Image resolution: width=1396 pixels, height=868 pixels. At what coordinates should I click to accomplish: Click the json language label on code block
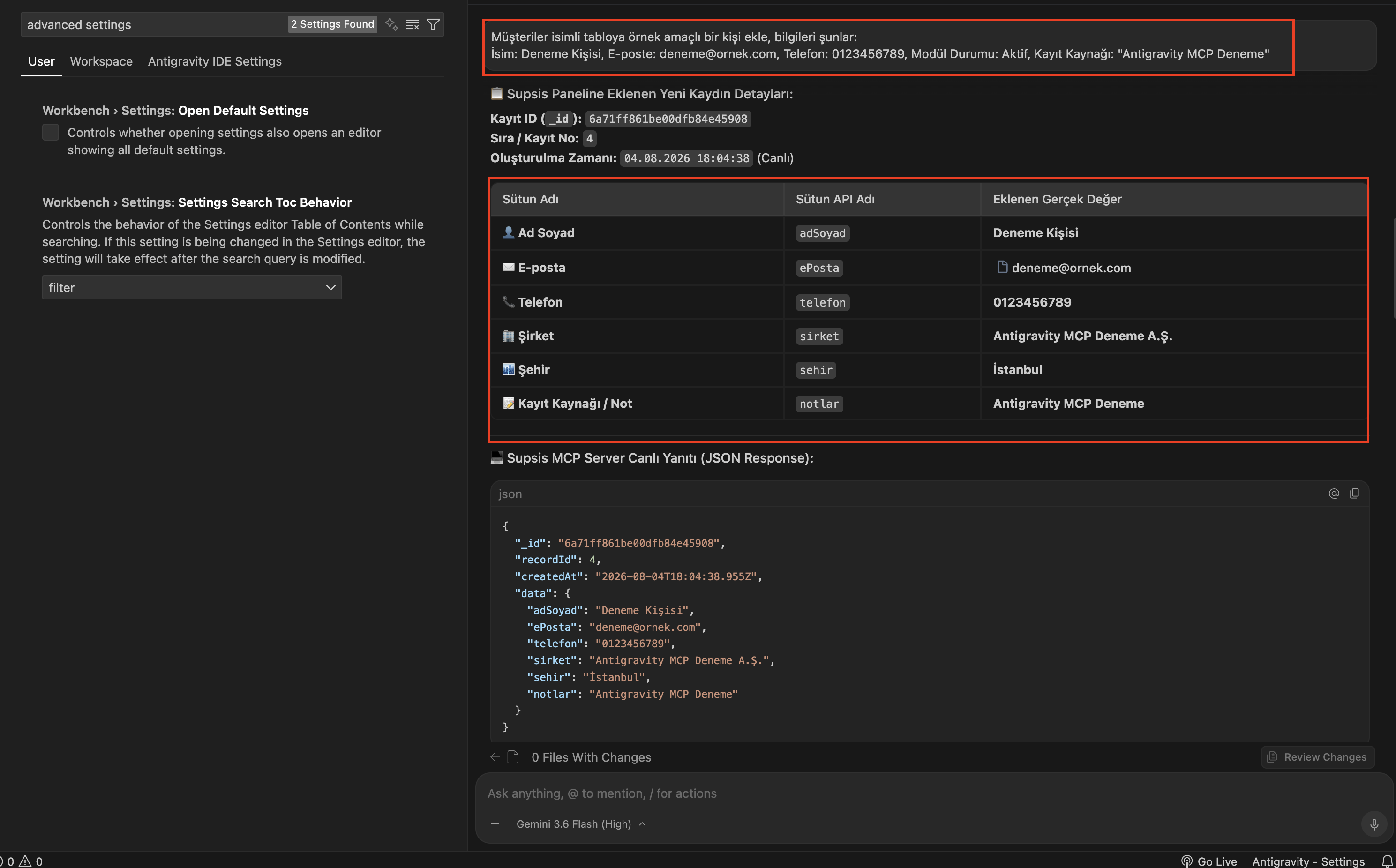[x=510, y=494]
